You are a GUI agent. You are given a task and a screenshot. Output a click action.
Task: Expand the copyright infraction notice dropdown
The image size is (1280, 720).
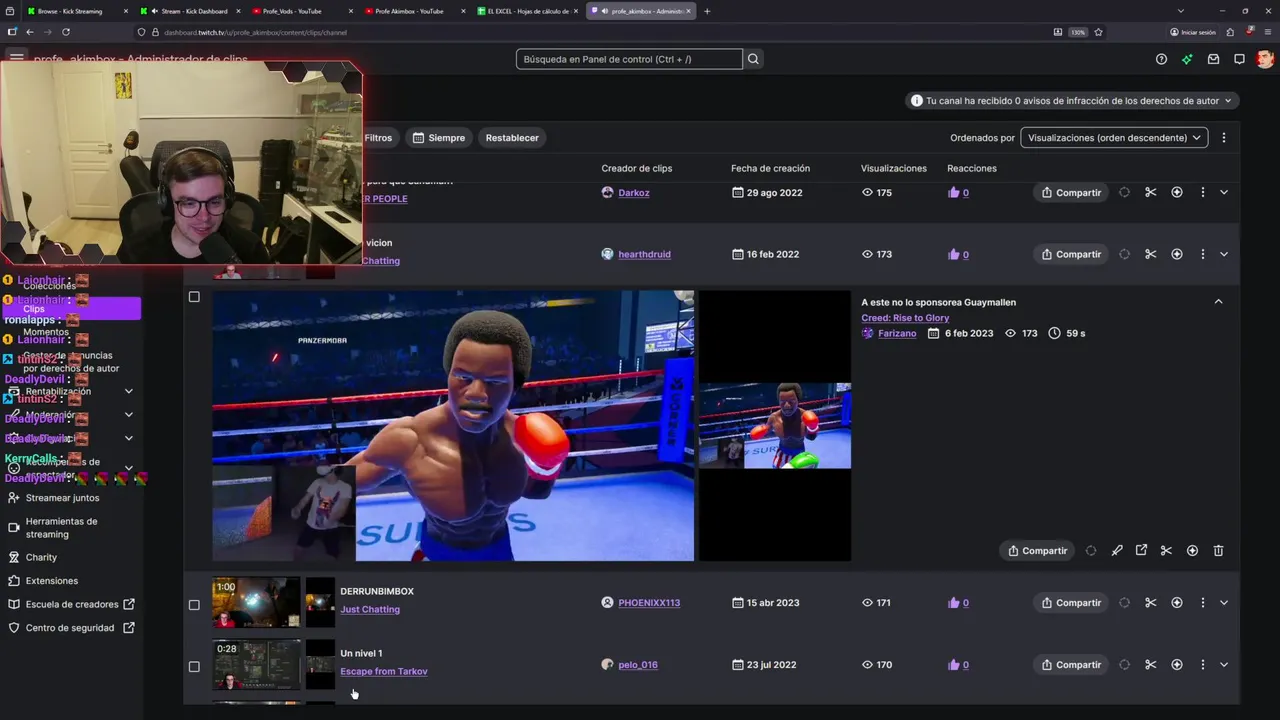1071,101
